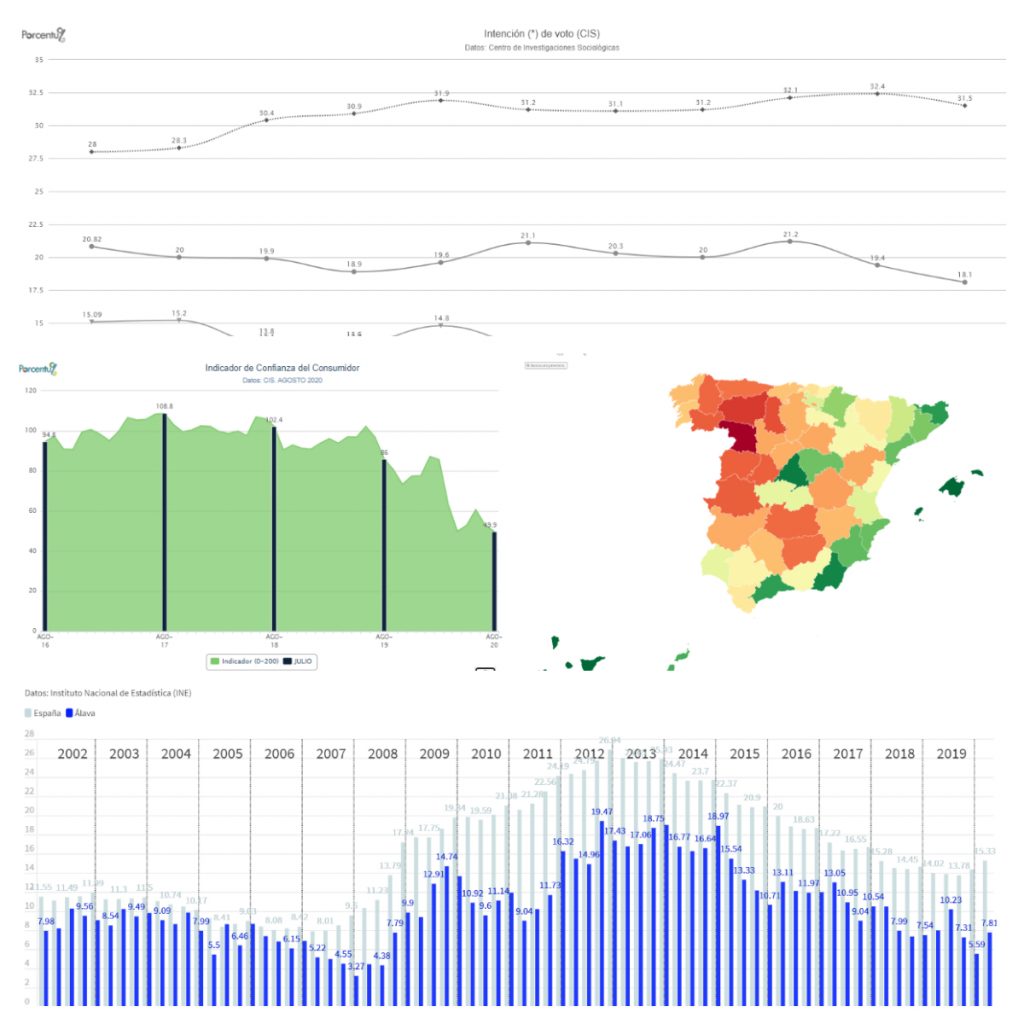The image size is (1024, 1024).
Task: Click the 2013 year label on the bar chart
Action: (641, 754)
